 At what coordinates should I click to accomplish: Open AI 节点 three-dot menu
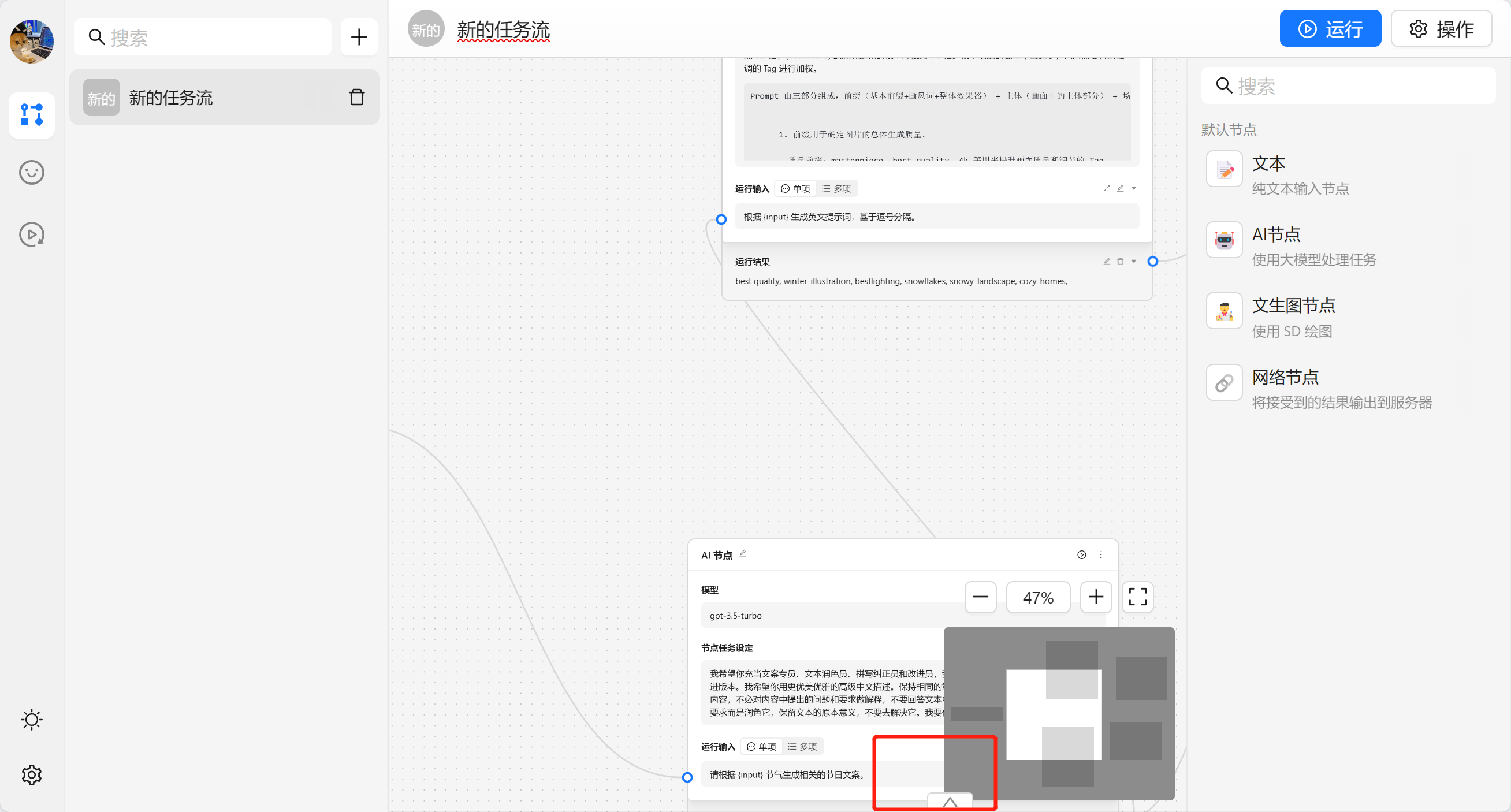tap(1101, 554)
